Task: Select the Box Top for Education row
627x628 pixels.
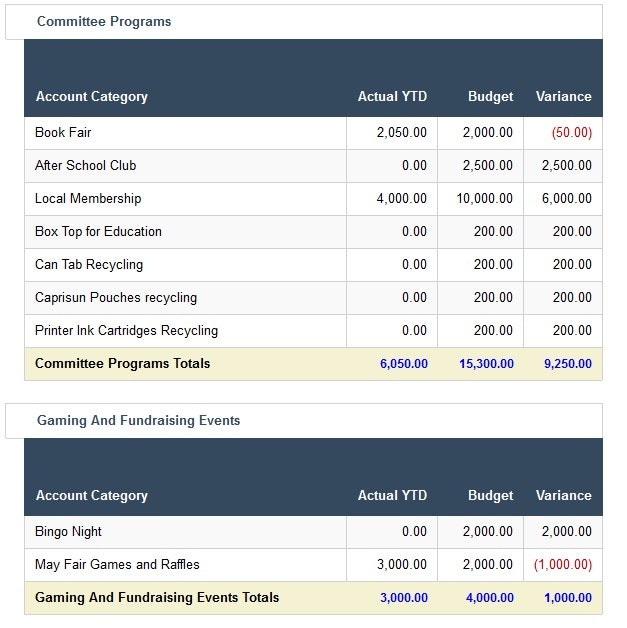Action: coord(313,231)
